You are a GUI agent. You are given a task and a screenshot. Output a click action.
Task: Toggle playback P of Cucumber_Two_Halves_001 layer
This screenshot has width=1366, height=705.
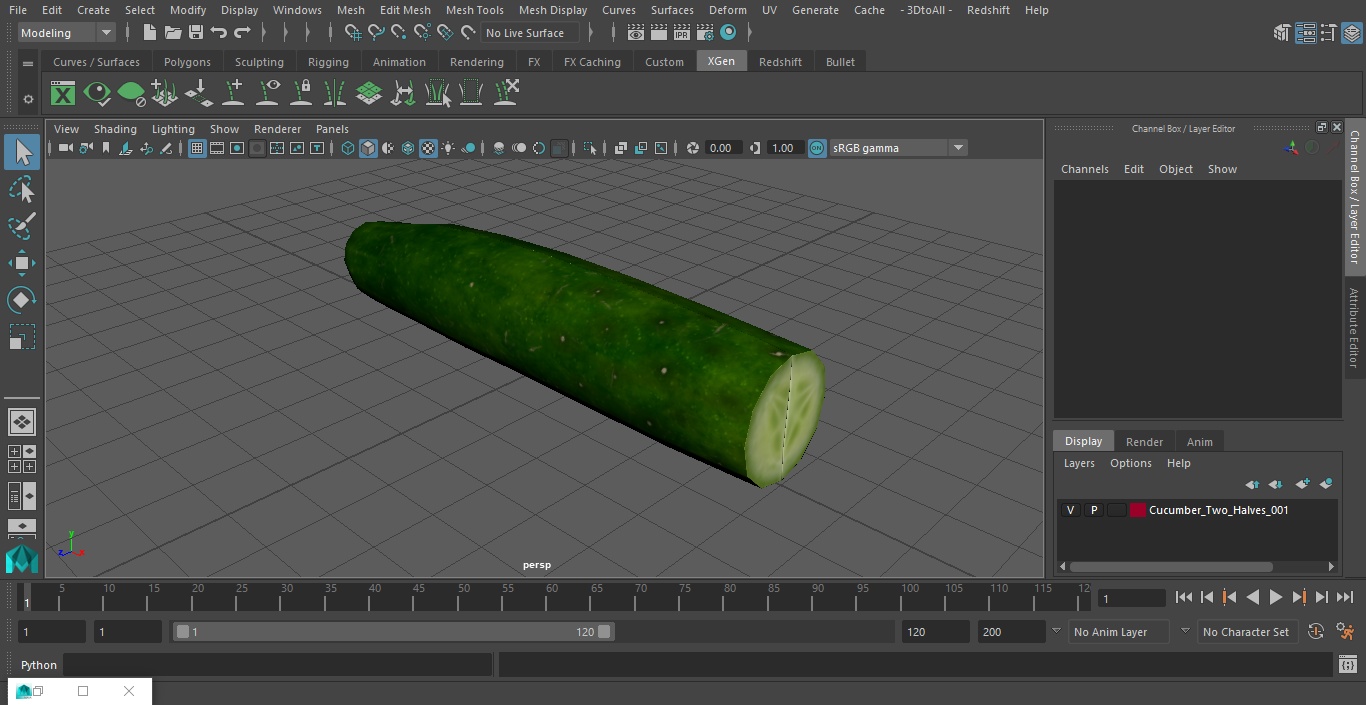tap(1094, 510)
